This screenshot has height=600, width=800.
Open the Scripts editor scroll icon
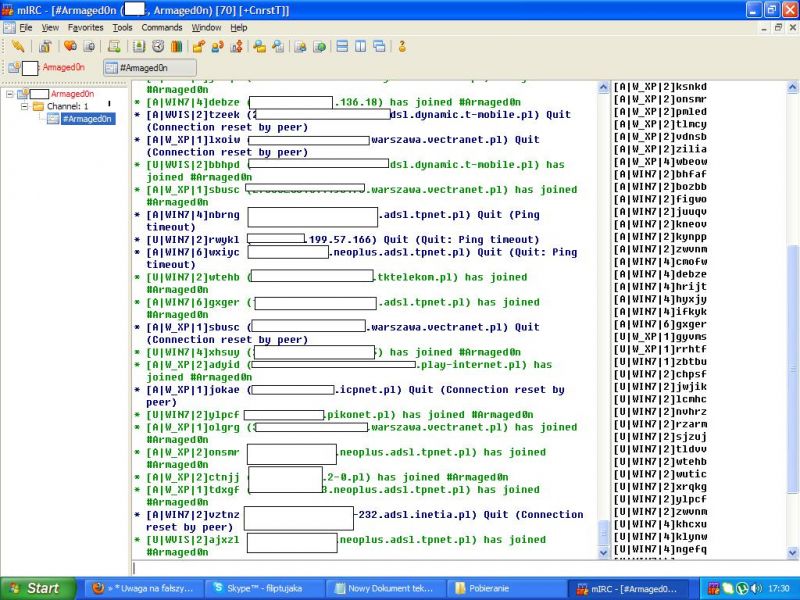coord(114,47)
